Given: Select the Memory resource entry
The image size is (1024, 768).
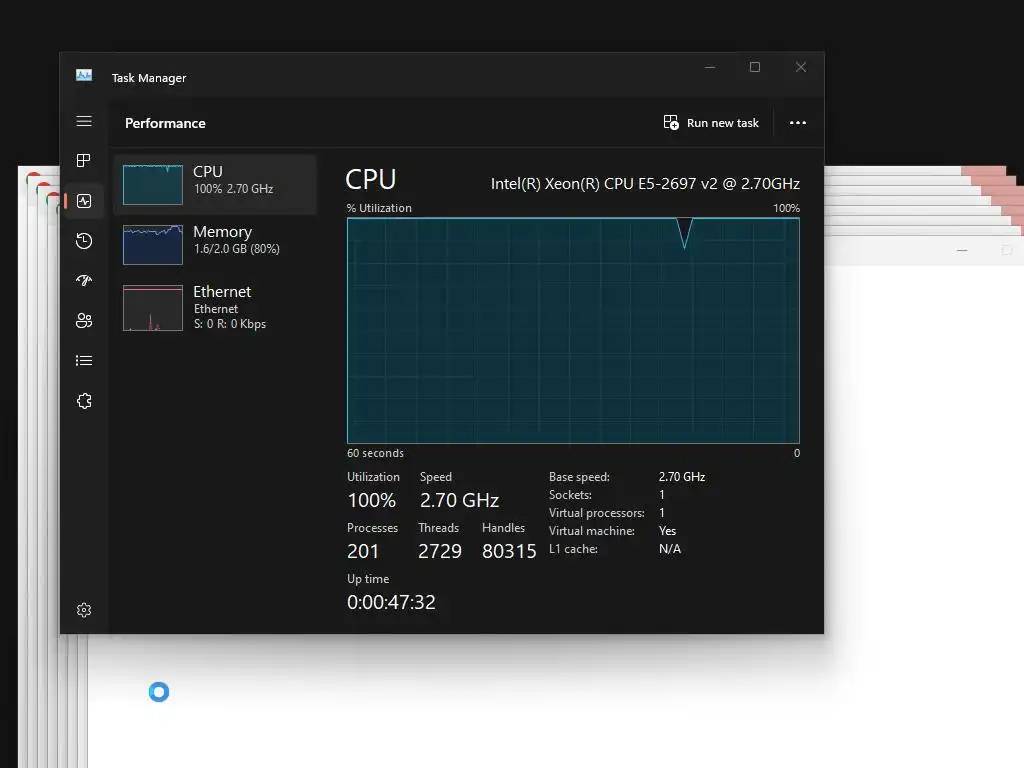Looking at the screenshot, I should (x=215, y=245).
